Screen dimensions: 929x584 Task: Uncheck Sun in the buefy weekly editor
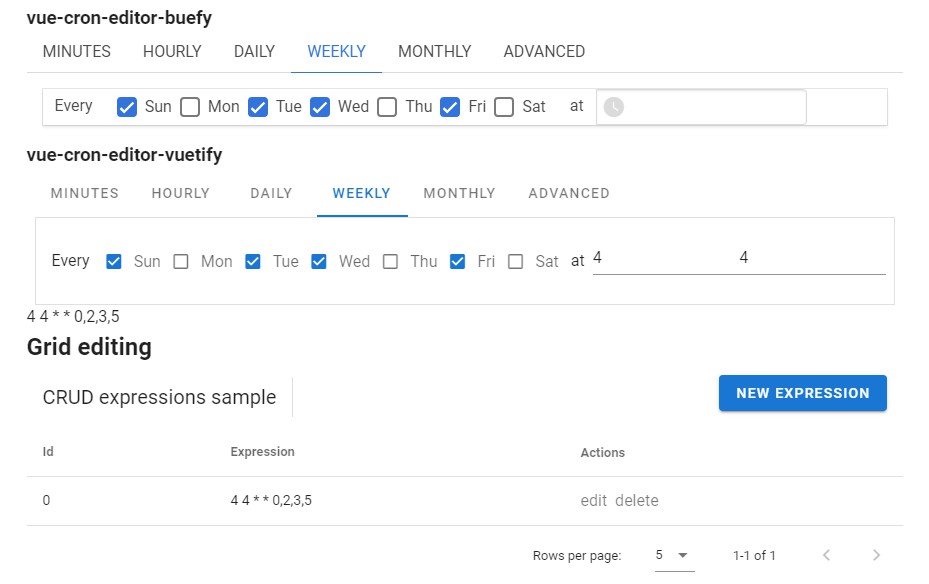click(x=127, y=107)
